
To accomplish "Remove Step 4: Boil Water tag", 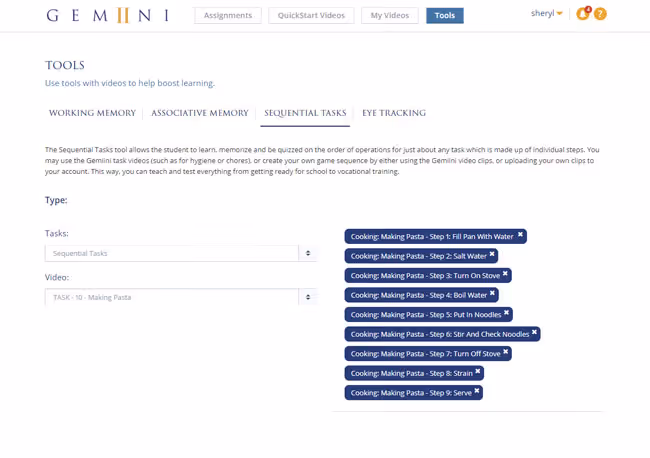I will point(493,293).
